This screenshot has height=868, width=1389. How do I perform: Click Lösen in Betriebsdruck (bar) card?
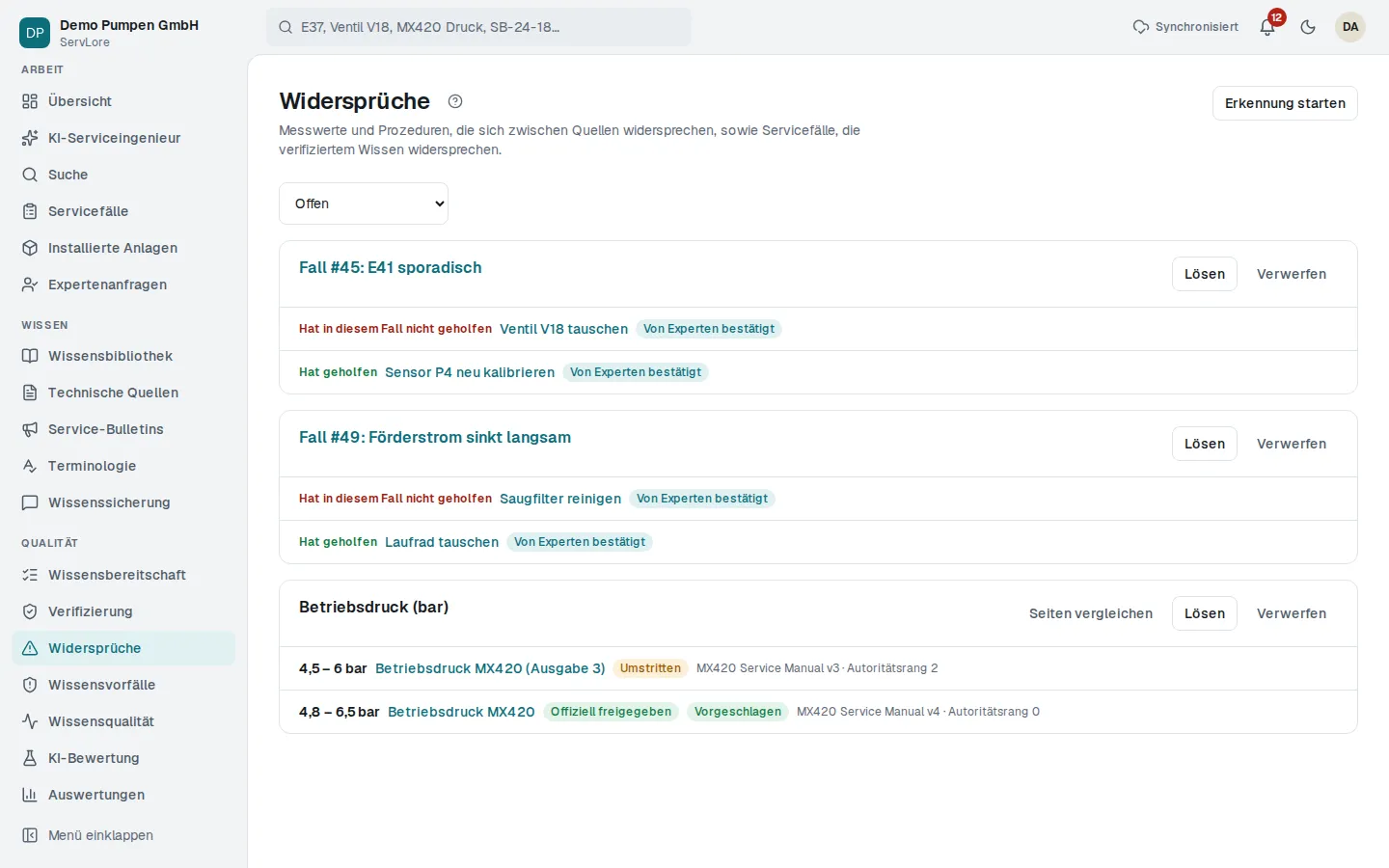pos(1205,613)
